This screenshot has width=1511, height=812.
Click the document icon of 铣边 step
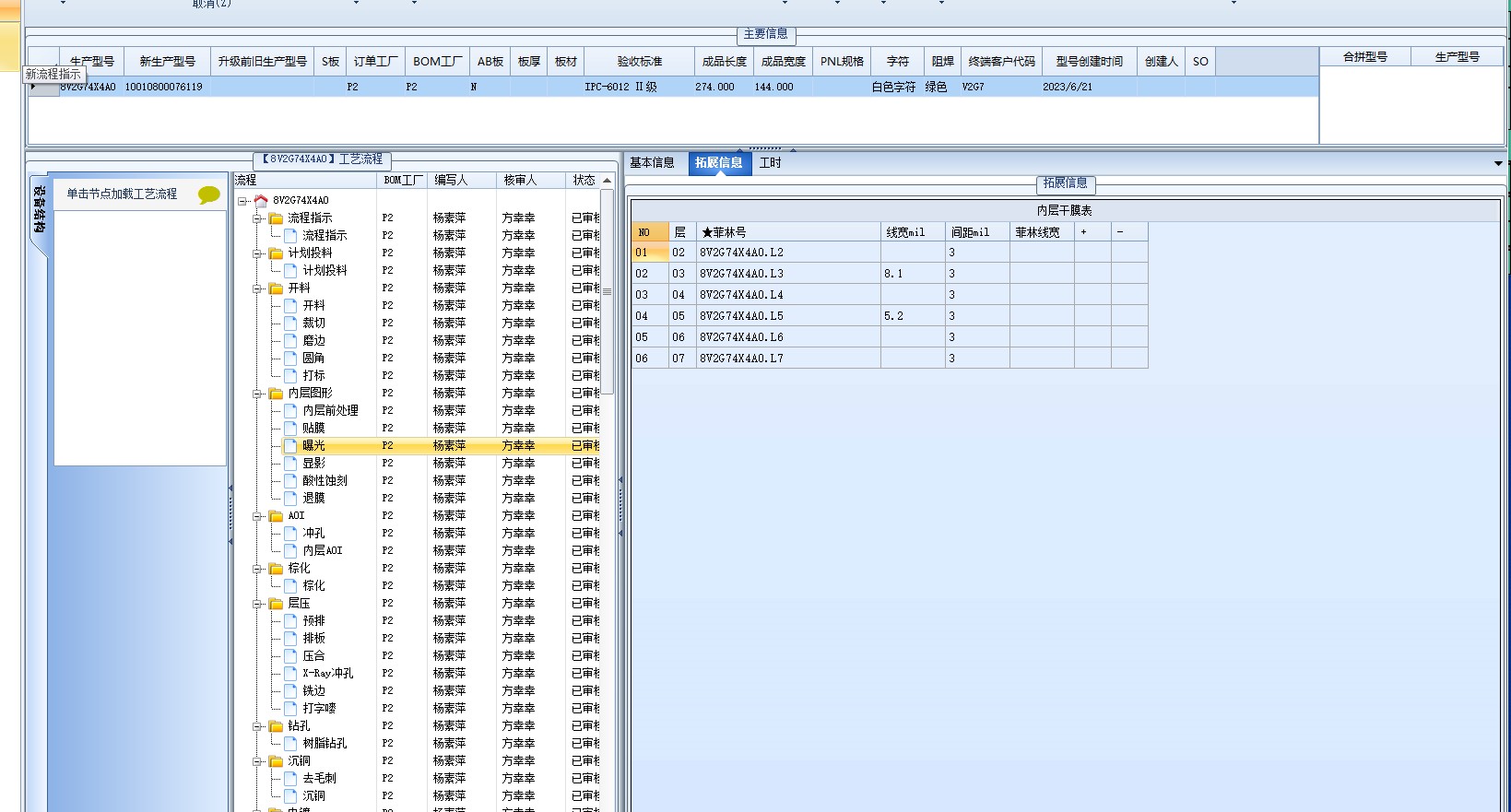coord(290,690)
